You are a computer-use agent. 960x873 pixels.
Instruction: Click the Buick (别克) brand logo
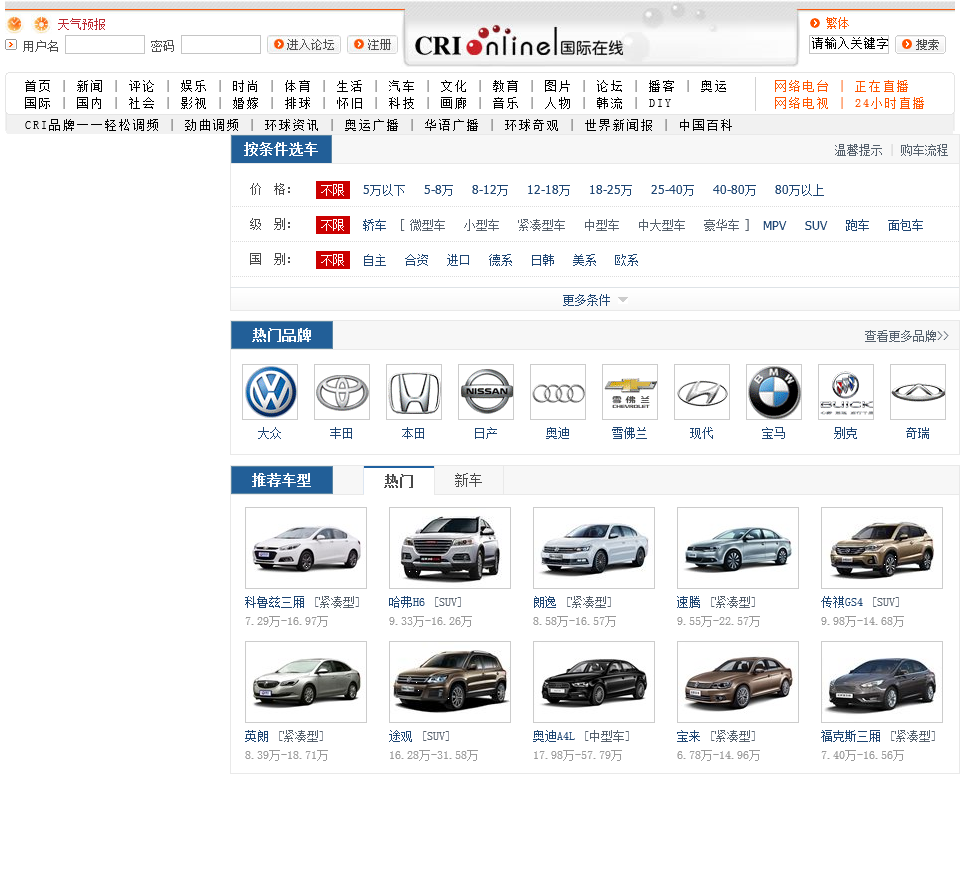[846, 392]
